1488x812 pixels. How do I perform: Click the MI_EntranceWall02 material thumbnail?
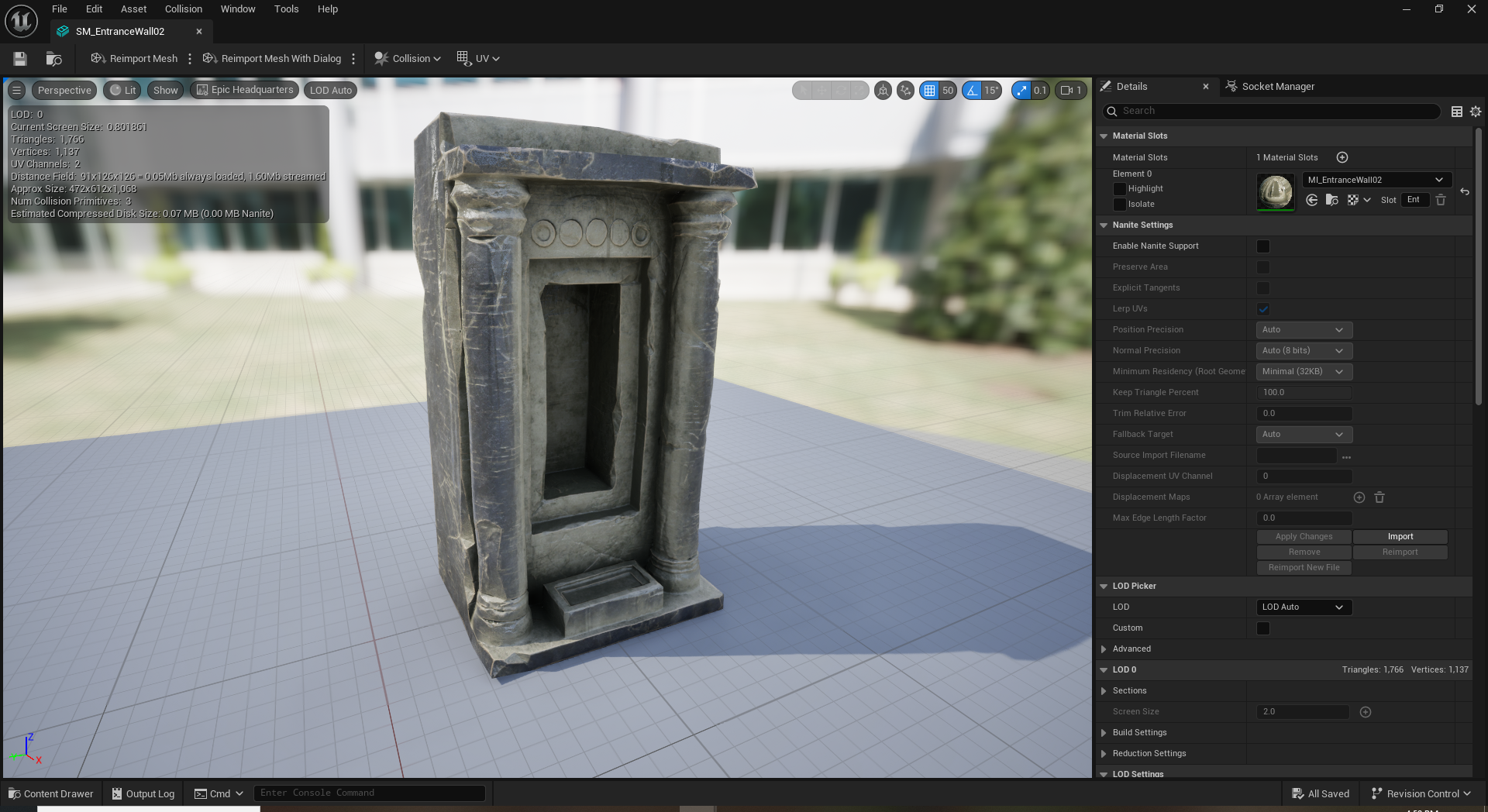pyautogui.click(x=1276, y=192)
